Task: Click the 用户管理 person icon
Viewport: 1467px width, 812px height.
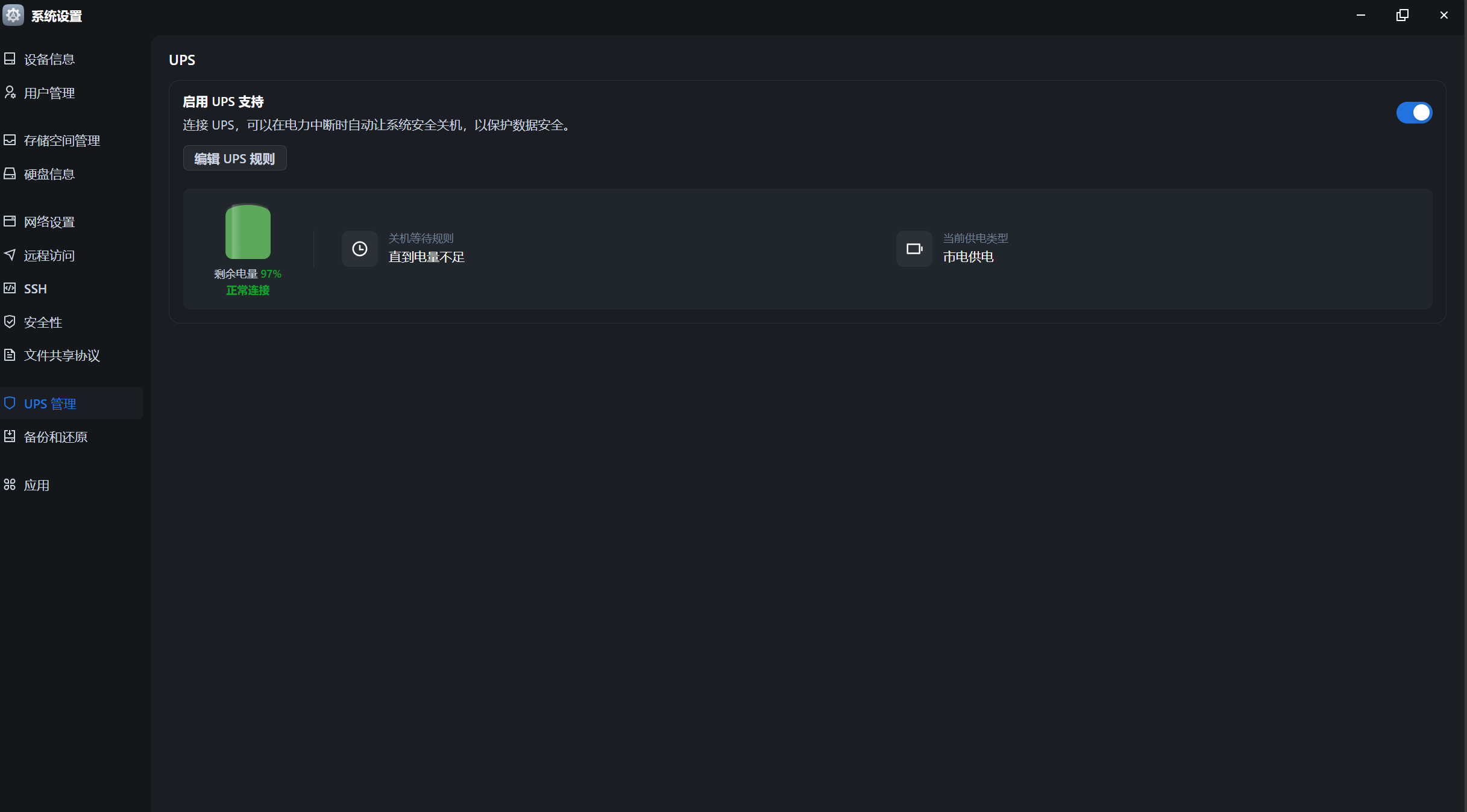Action: [x=10, y=92]
